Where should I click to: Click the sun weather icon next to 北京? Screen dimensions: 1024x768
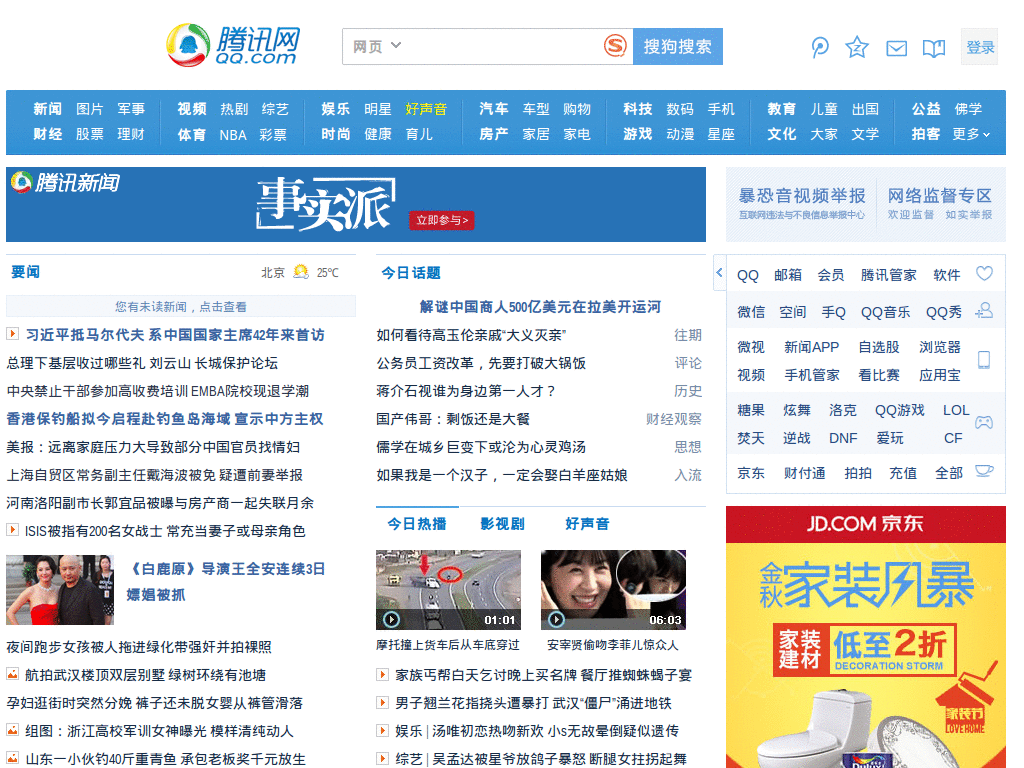coord(301,270)
